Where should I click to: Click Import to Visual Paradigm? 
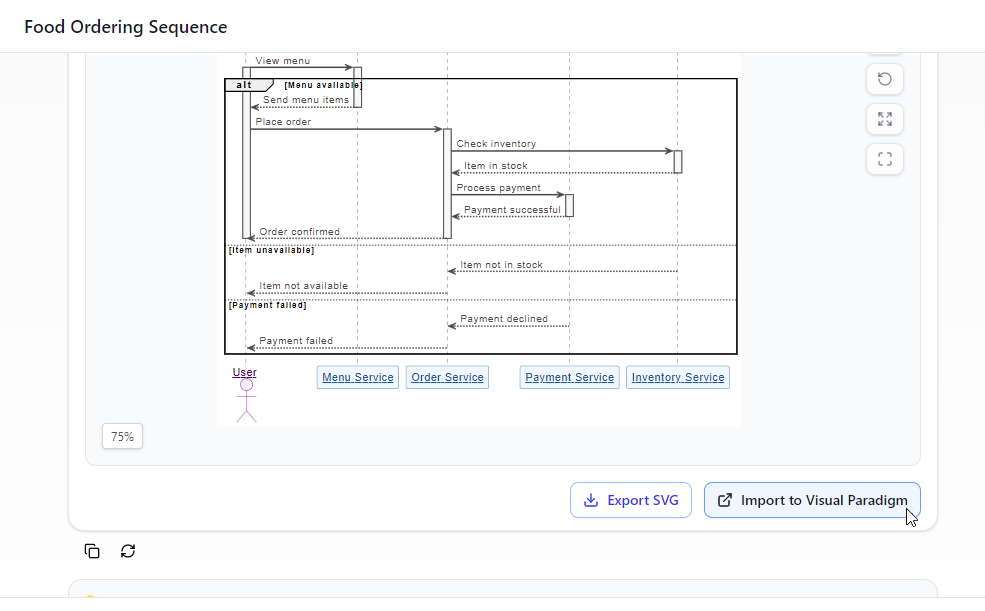point(812,500)
